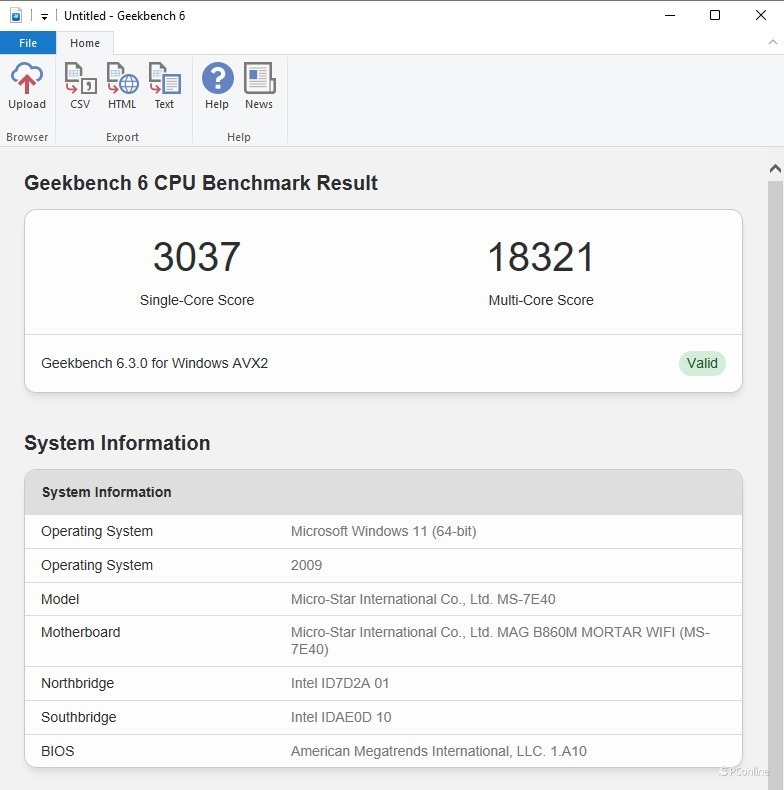Screen dimensions: 784x790
Task: Click the Single-Core Score label
Action: click(197, 300)
